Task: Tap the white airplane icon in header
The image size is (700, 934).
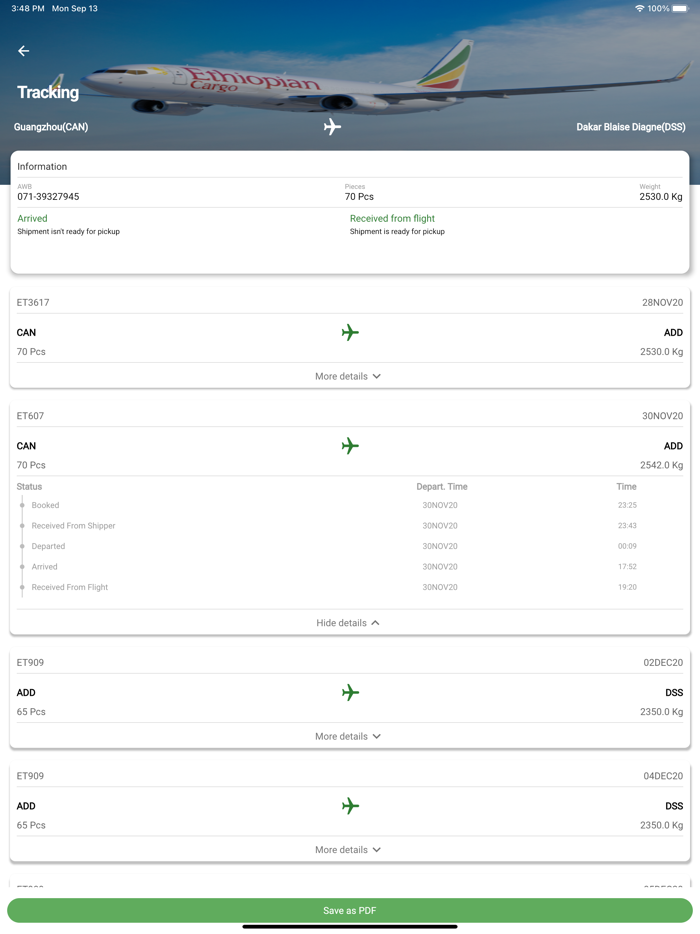Action: (332, 126)
